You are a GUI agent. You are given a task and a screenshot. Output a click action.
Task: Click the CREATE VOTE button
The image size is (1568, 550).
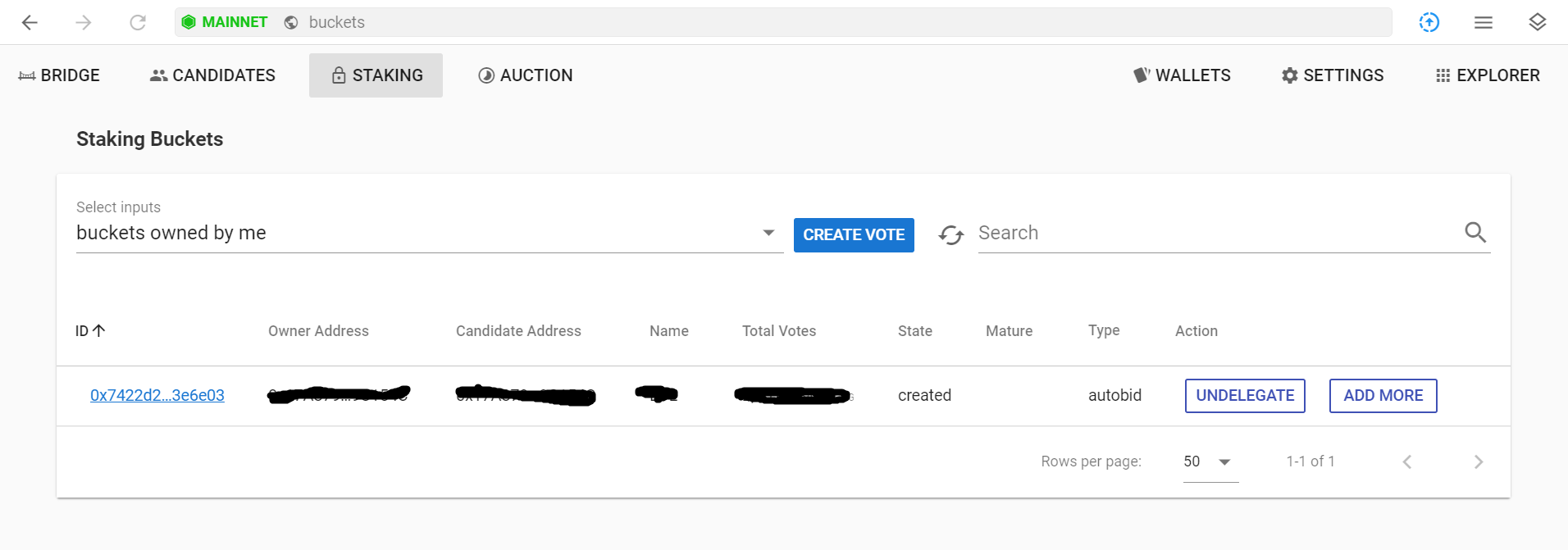854,235
